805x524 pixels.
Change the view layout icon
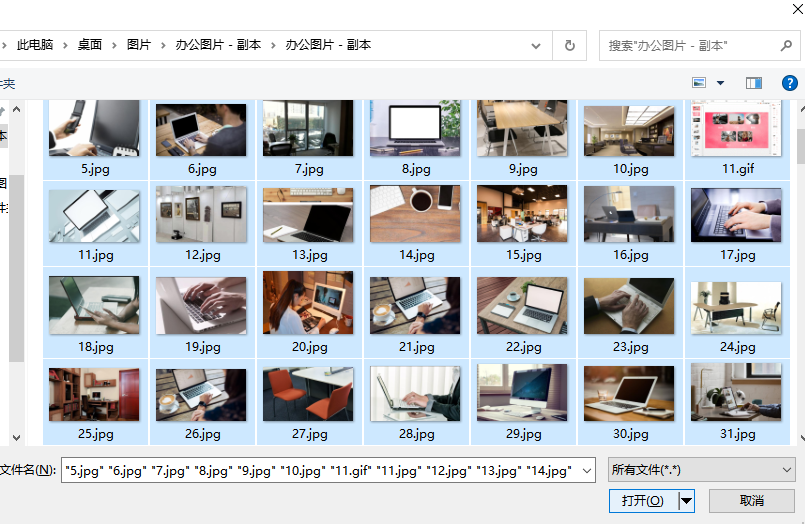[699, 83]
